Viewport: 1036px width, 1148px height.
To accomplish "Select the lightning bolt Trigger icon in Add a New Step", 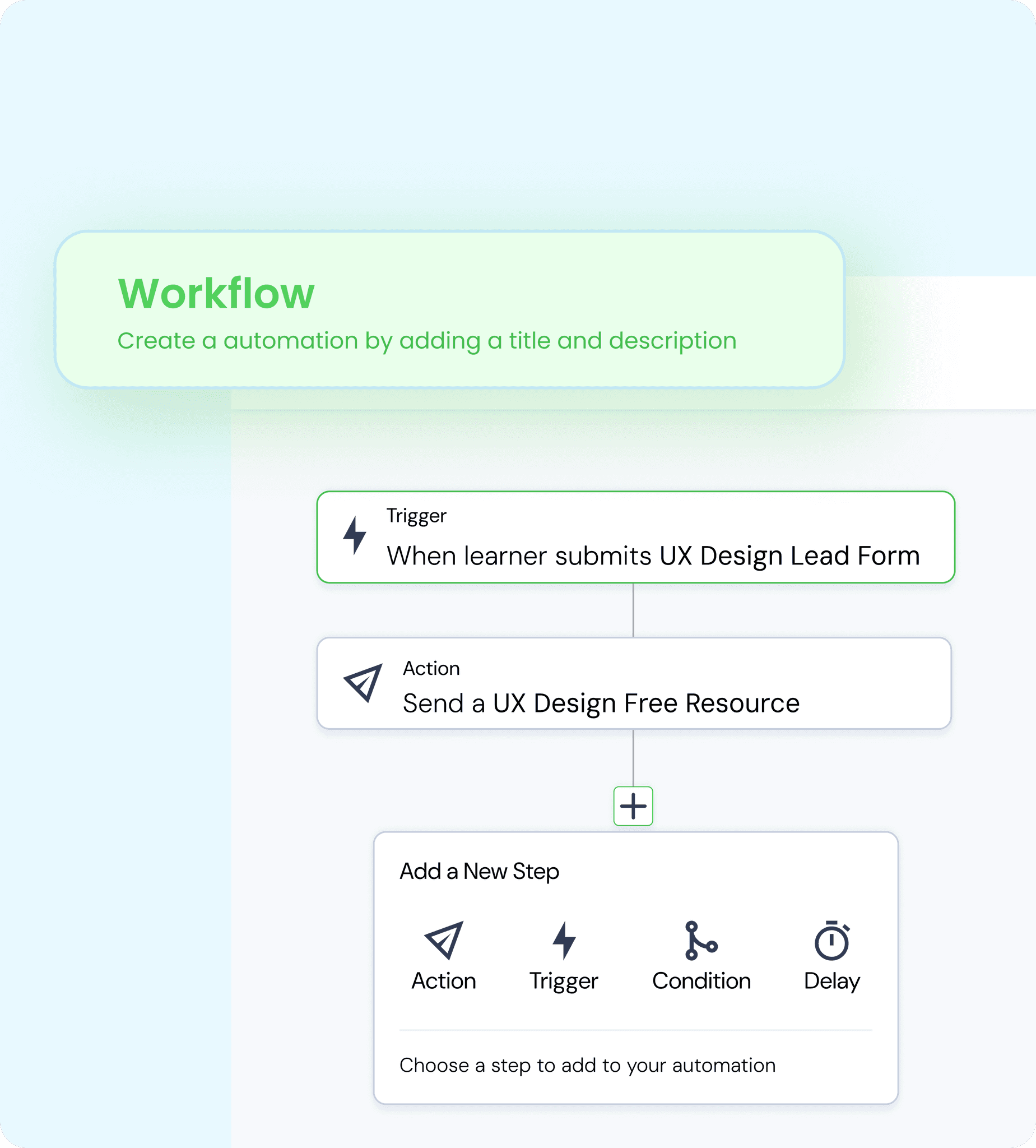I will (x=564, y=939).
